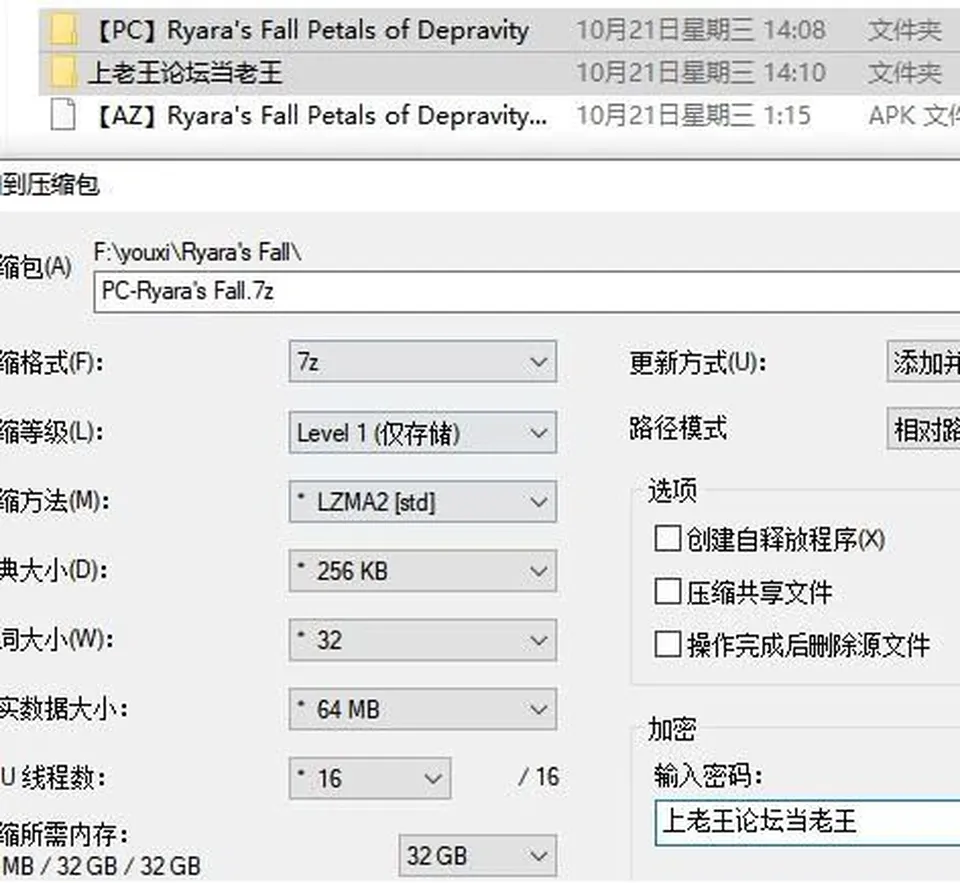Expand the solid block size dropdown 64 MB
The height and width of the screenshot is (883, 960).
tap(422, 710)
